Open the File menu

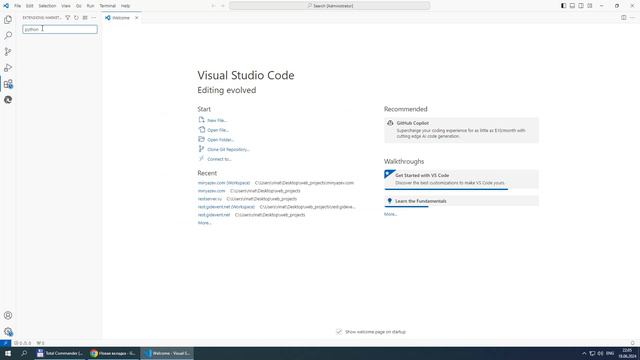pyautogui.click(x=18, y=6)
